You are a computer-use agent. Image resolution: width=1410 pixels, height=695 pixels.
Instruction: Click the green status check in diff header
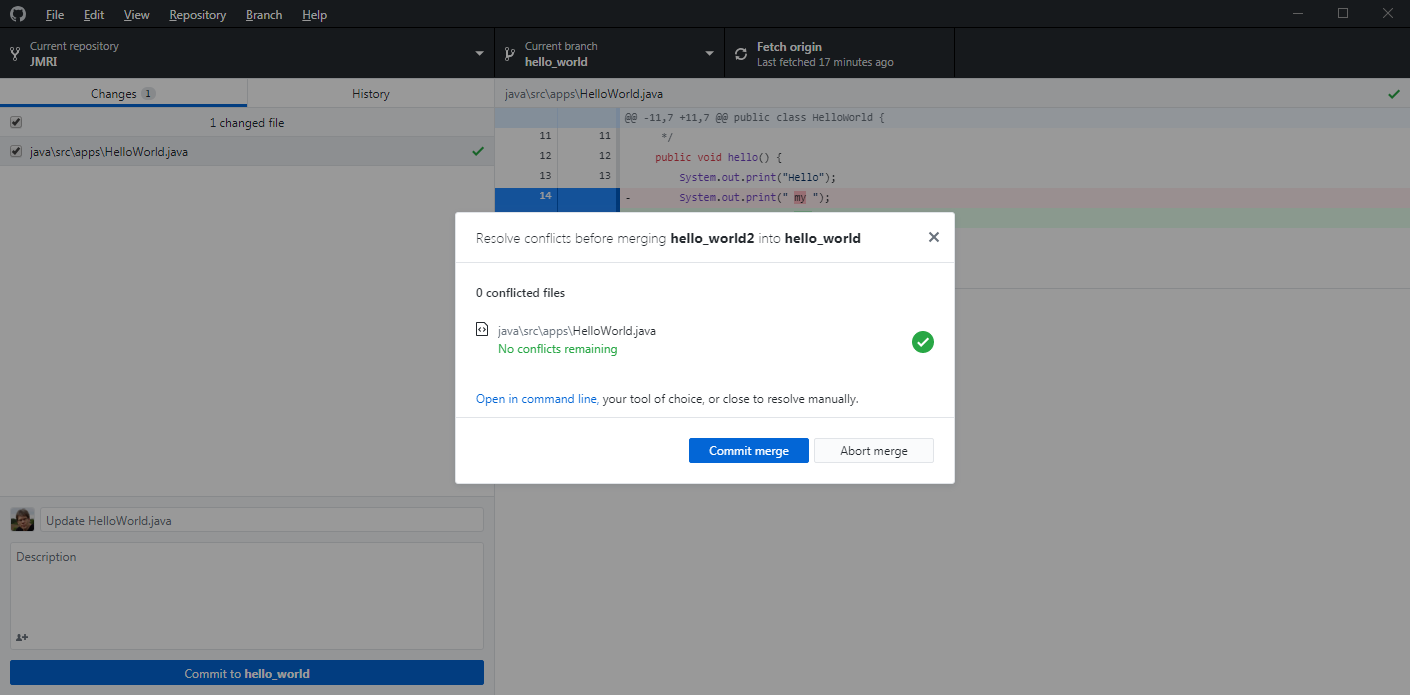(x=1393, y=94)
